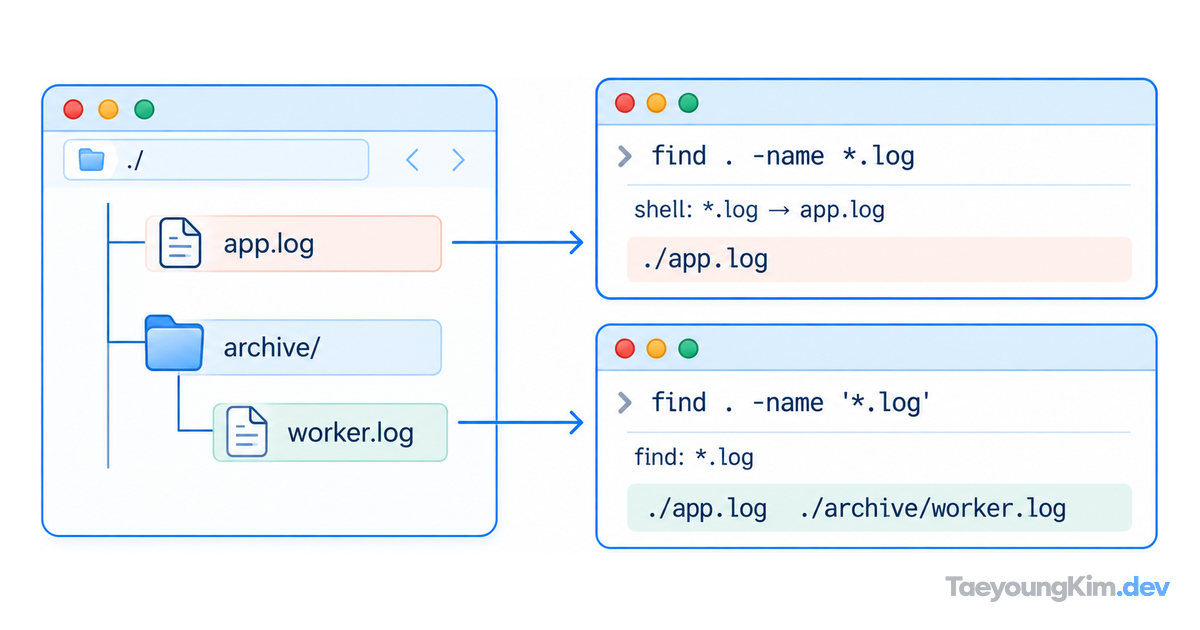Image resolution: width=1200 pixels, height=630 pixels.
Task: Click prompt chevron before find '*.log' command
Action: point(625,402)
